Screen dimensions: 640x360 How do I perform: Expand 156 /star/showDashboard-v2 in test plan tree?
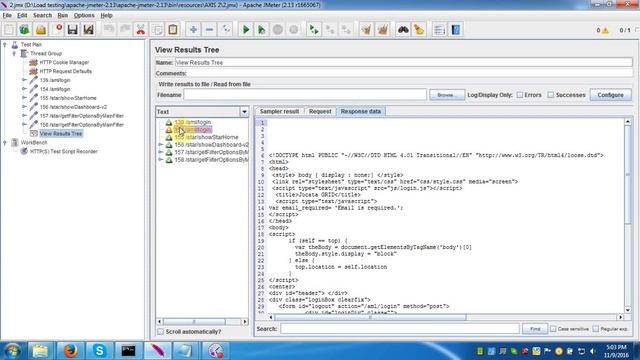point(24,107)
